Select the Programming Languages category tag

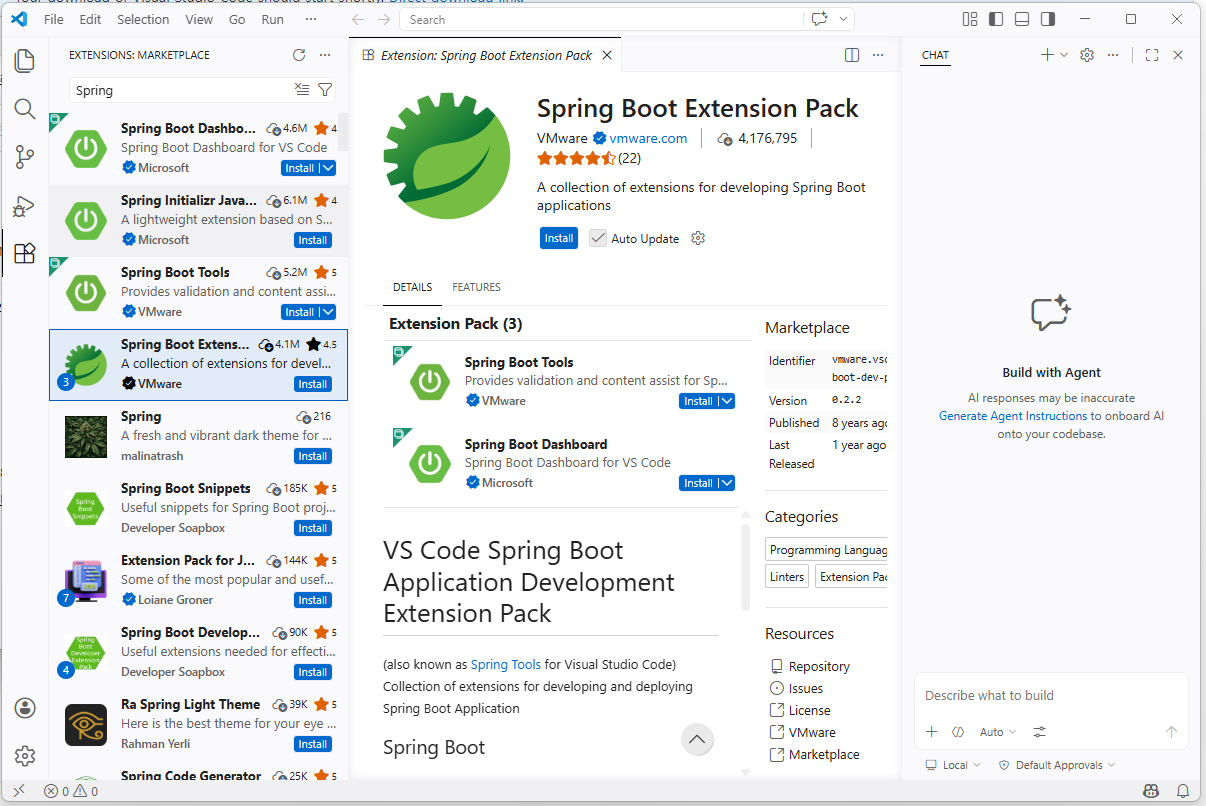pyautogui.click(x=827, y=550)
